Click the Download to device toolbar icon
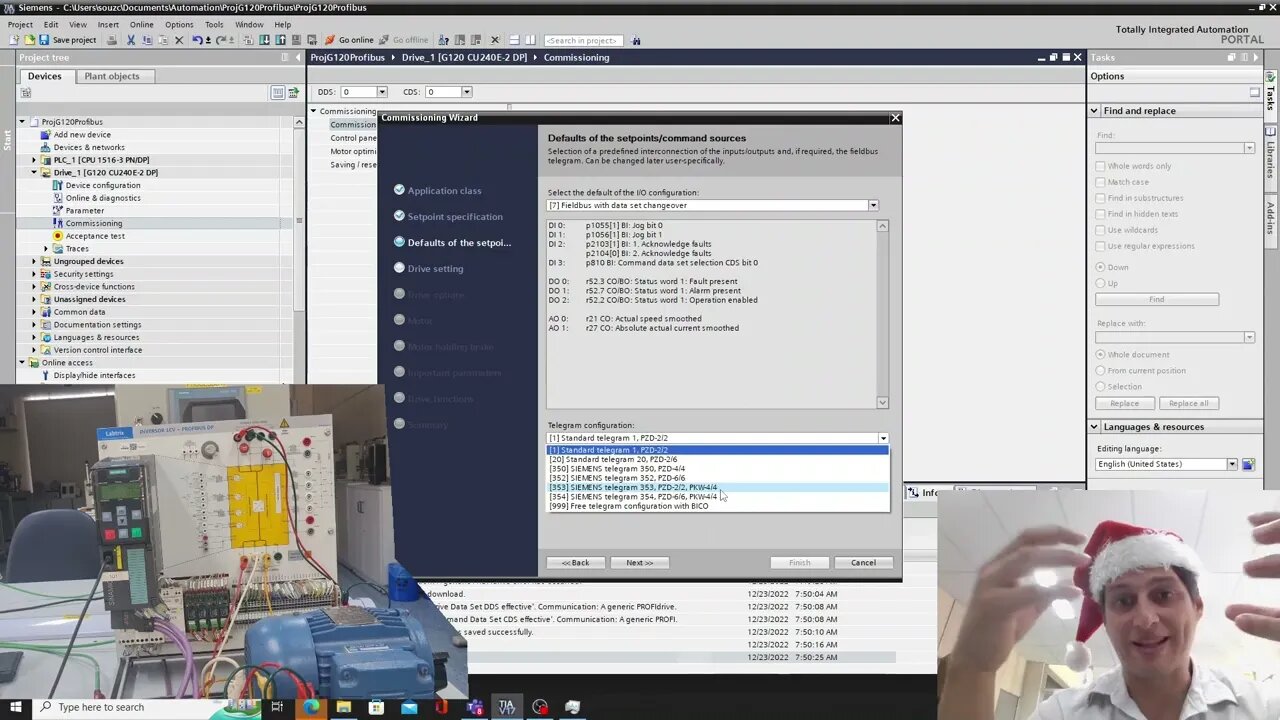The width and height of the screenshot is (1280, 720). pyautogui.click(x=264, y=40)
